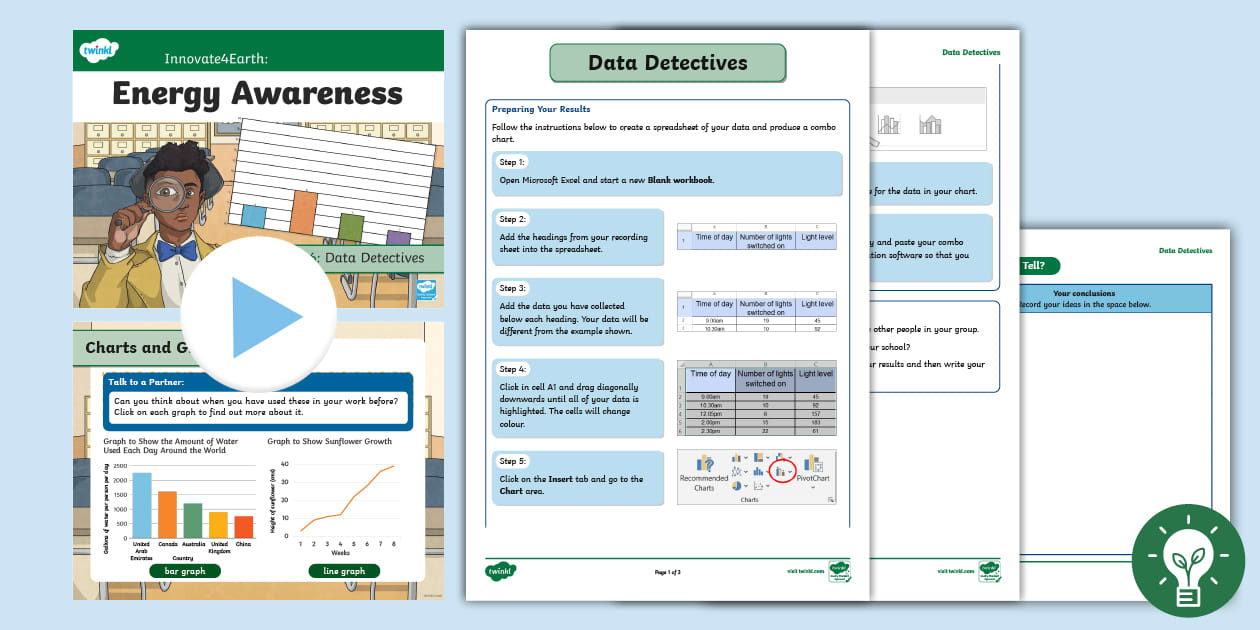This screenshot has height=630, width=1260.
Task: Expand the combo chart dropdown arrow
Action: click(790, 471)
